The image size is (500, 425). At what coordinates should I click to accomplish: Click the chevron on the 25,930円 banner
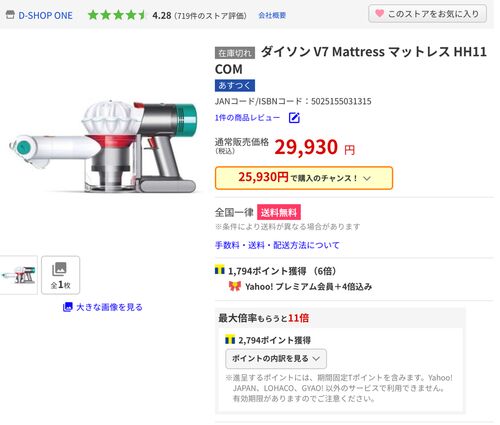(x=367, y=178)
